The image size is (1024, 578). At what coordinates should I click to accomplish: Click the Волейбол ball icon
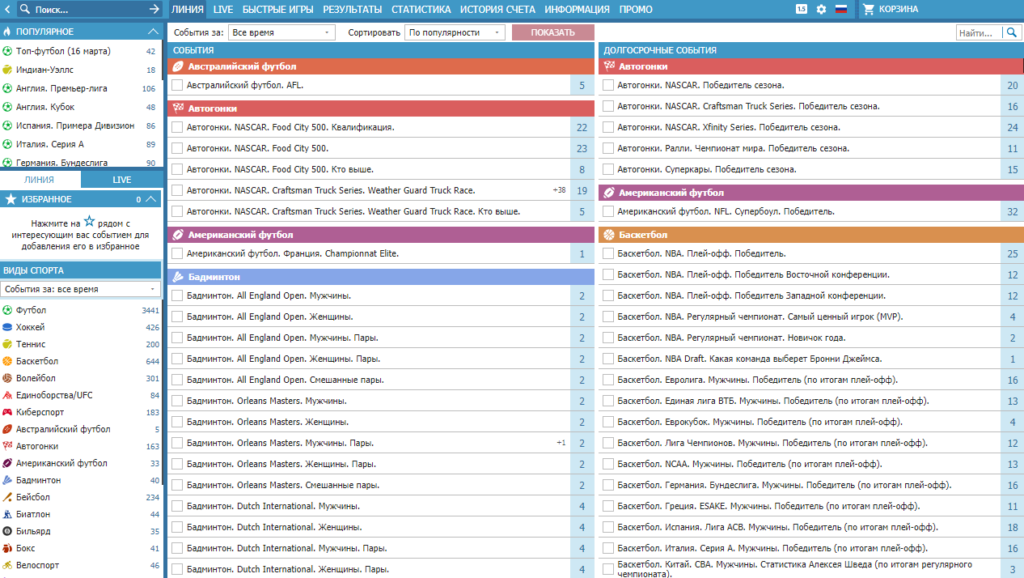pos(7,378)
